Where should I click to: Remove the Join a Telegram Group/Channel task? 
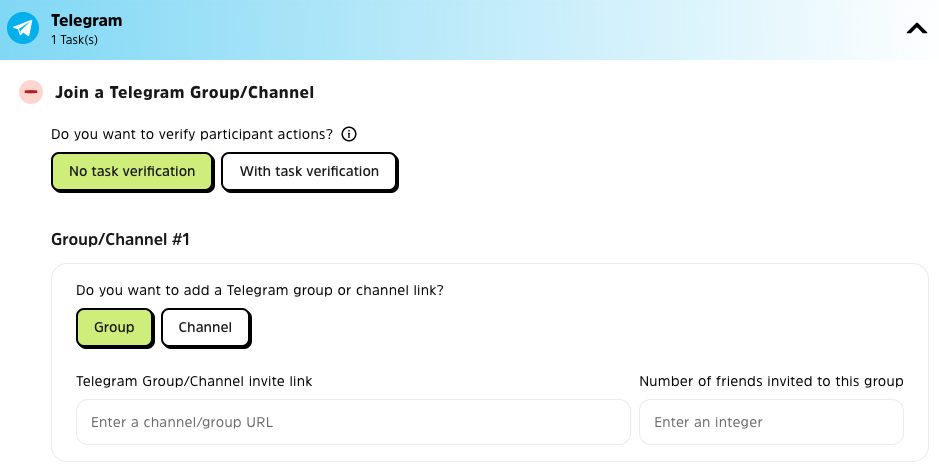[31, 92]
